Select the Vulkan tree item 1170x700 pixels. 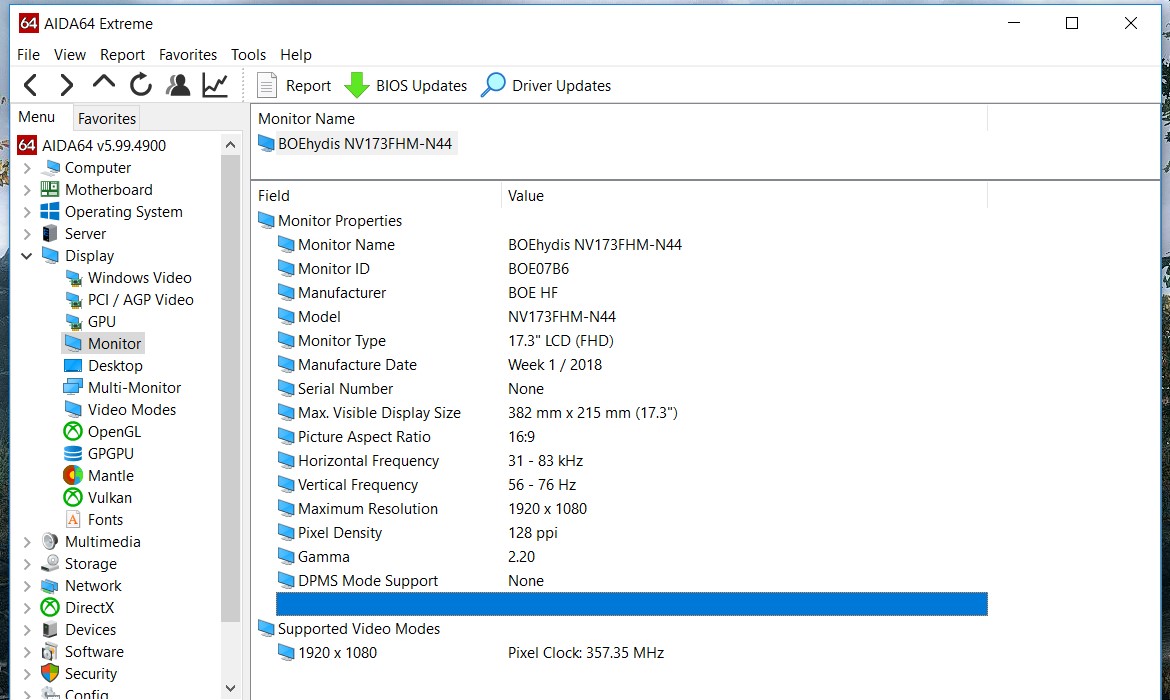click(x=109, y=498)
